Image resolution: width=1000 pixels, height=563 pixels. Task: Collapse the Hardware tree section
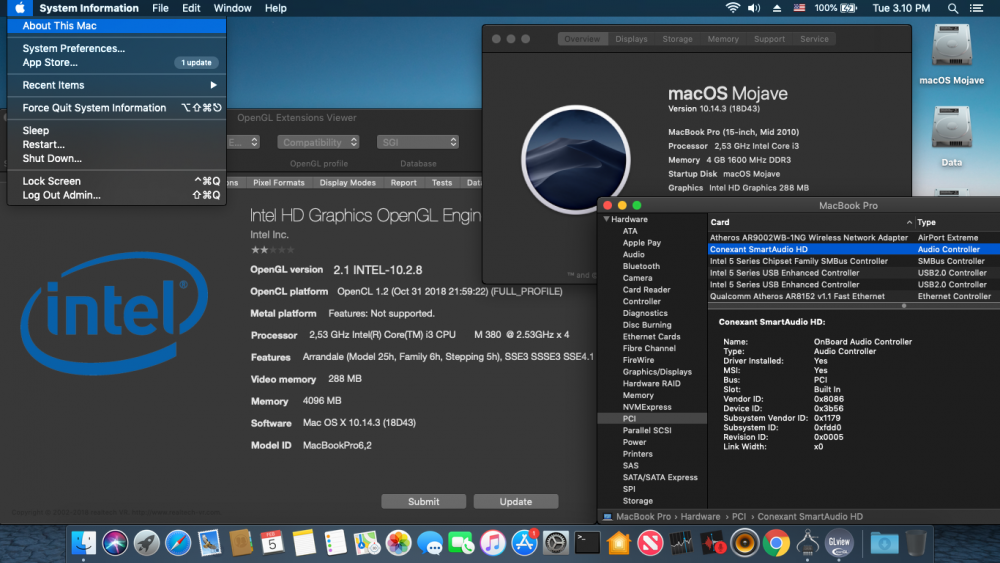pyautogui.click(x=607, y=219)
